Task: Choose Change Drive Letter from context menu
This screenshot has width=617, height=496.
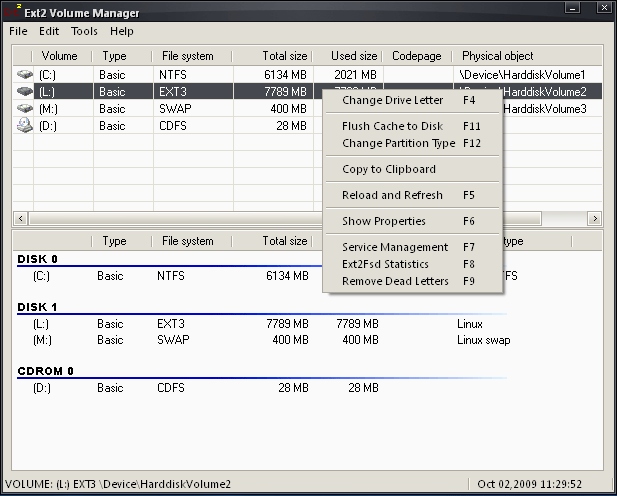Action: 412,100
